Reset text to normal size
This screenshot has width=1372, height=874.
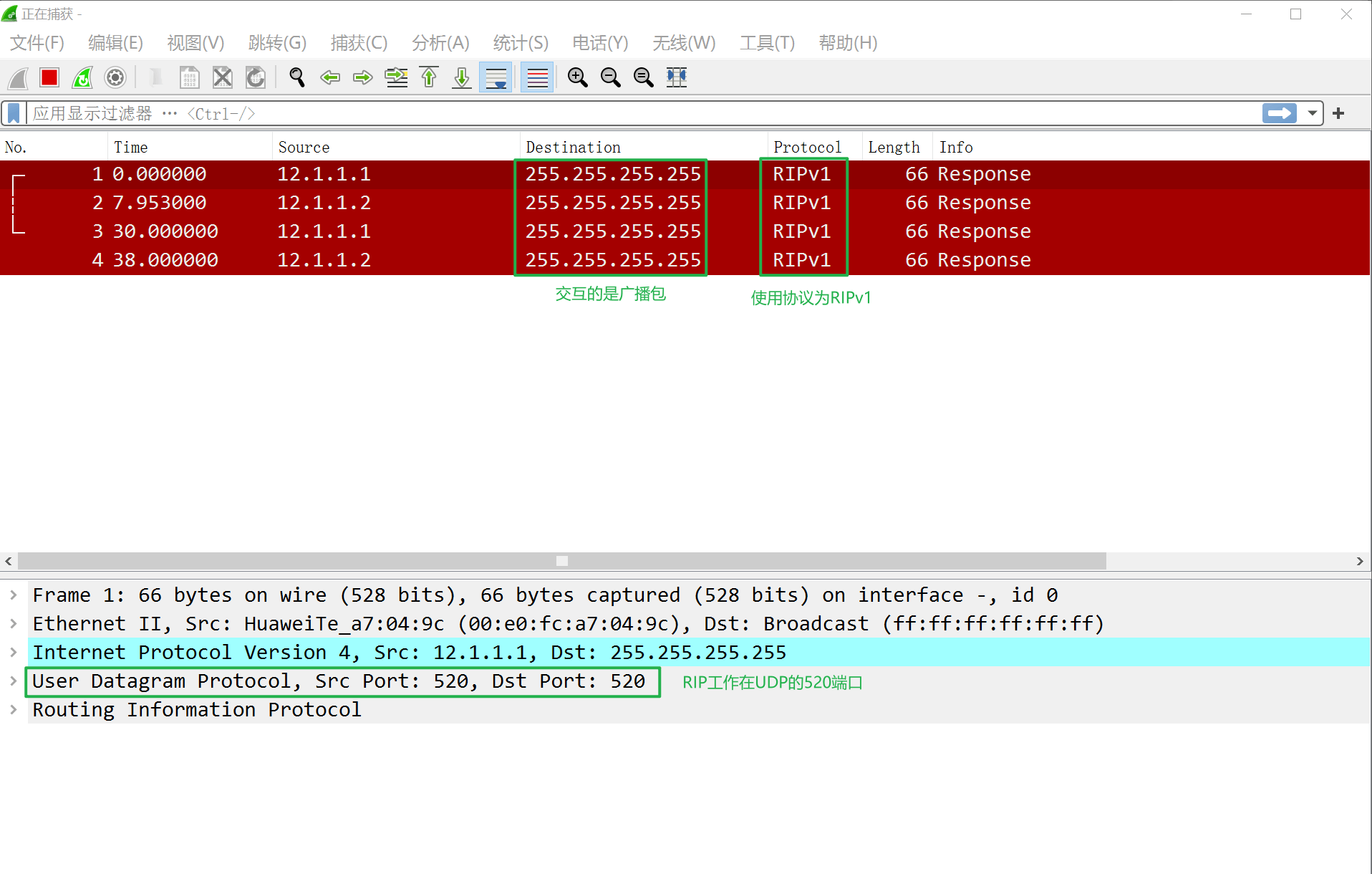point(643,77)
